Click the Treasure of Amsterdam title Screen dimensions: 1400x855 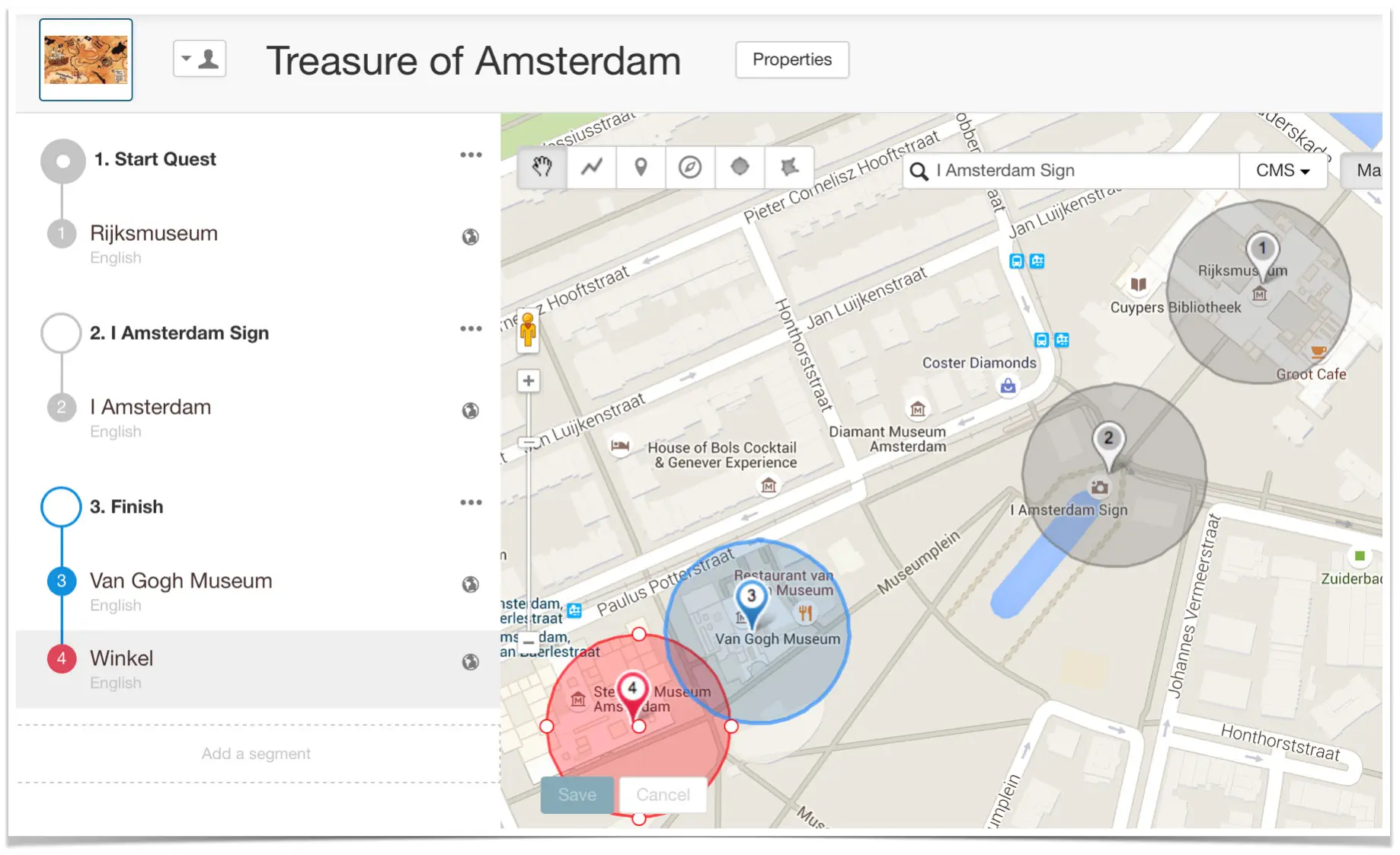(473, 61)
